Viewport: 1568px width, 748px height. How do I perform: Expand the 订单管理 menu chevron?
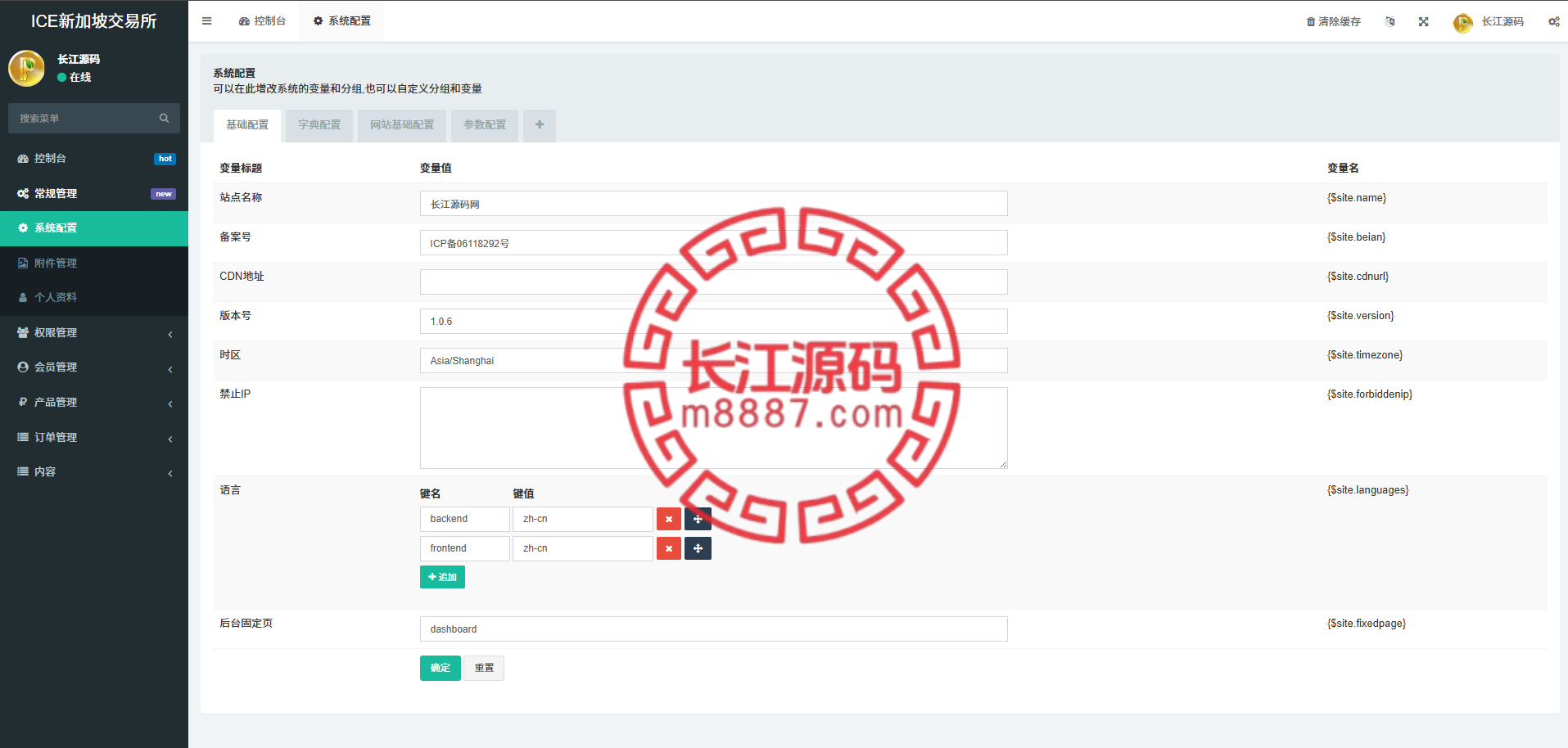click(170, 439)
